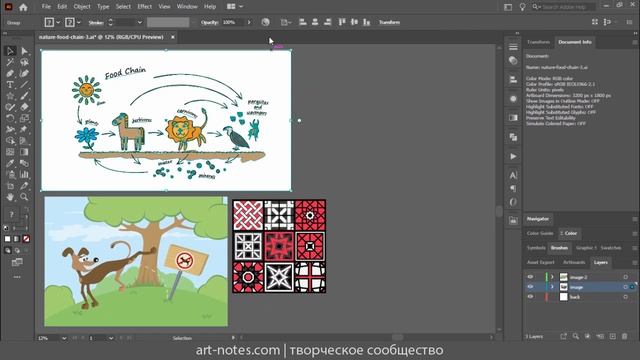This screenshot has width=640, height=360.
Task: Click horizontal align center icon
Action: coord(315,22)
